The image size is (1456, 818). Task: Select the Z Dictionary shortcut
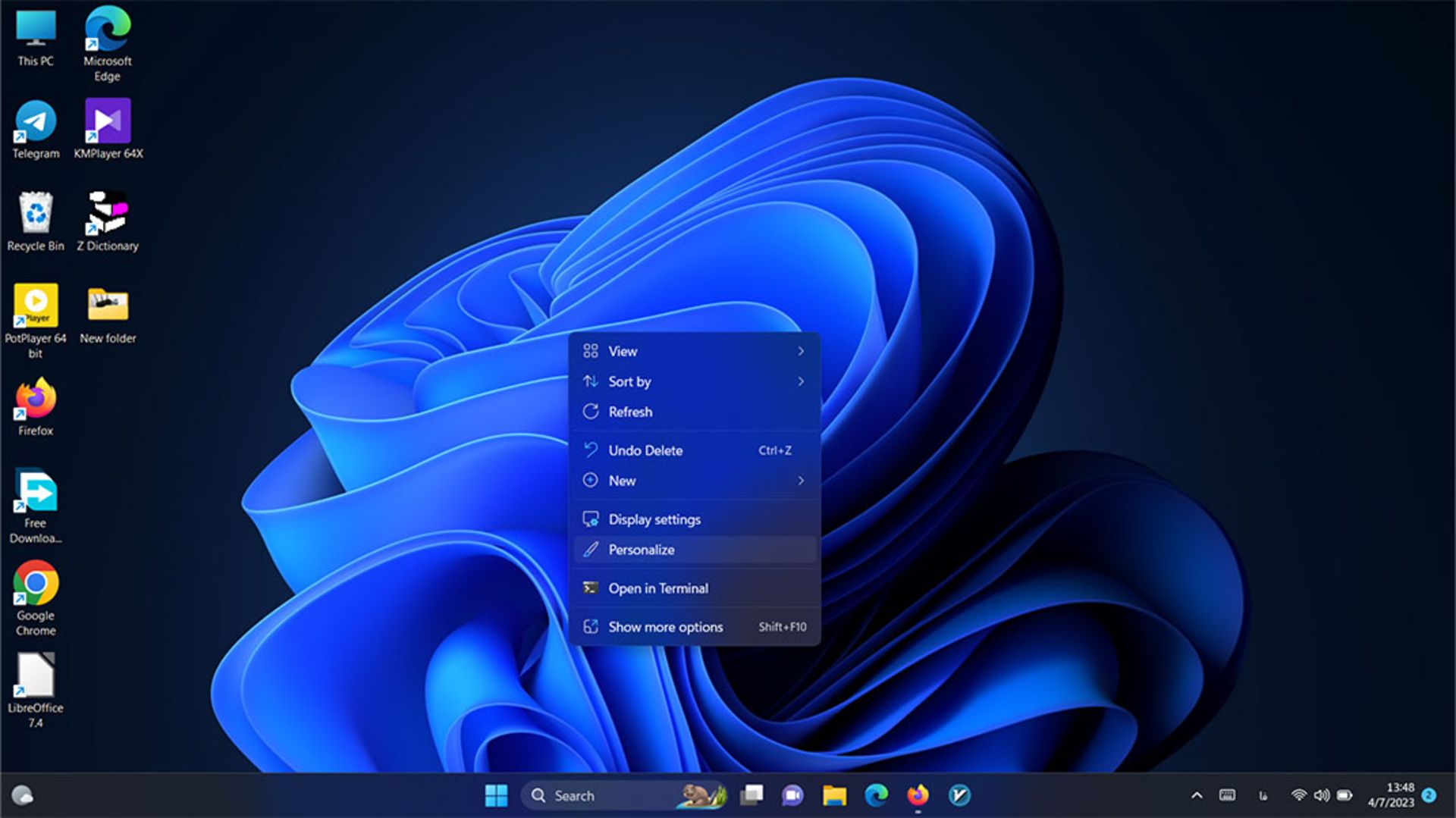point(108,214)
